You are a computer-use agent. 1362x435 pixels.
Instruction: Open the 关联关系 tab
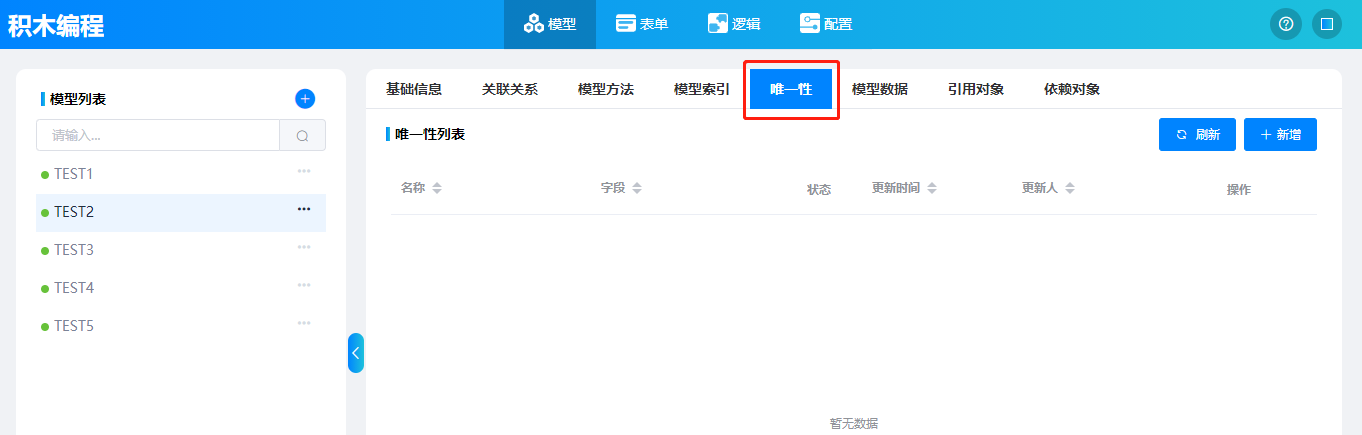(x=510, y=89)
